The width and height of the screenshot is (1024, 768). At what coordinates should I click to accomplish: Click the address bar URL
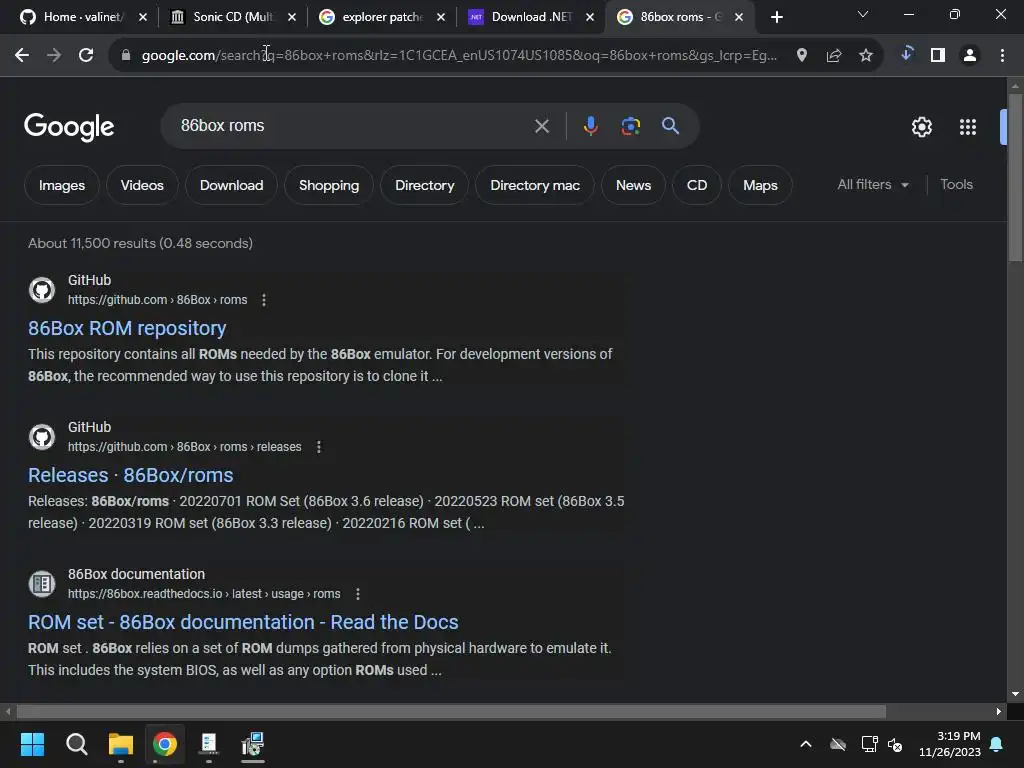(459, 56)
